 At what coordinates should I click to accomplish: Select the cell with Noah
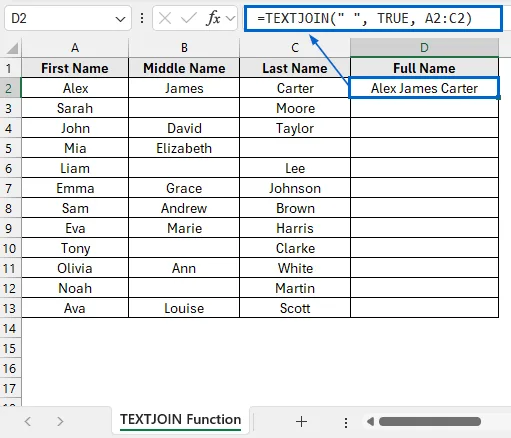75,288
